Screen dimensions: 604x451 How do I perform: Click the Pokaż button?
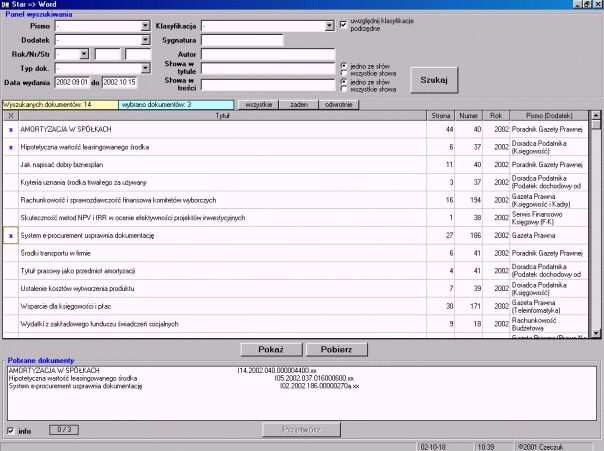pyautogui.click(x=272, y=349)
